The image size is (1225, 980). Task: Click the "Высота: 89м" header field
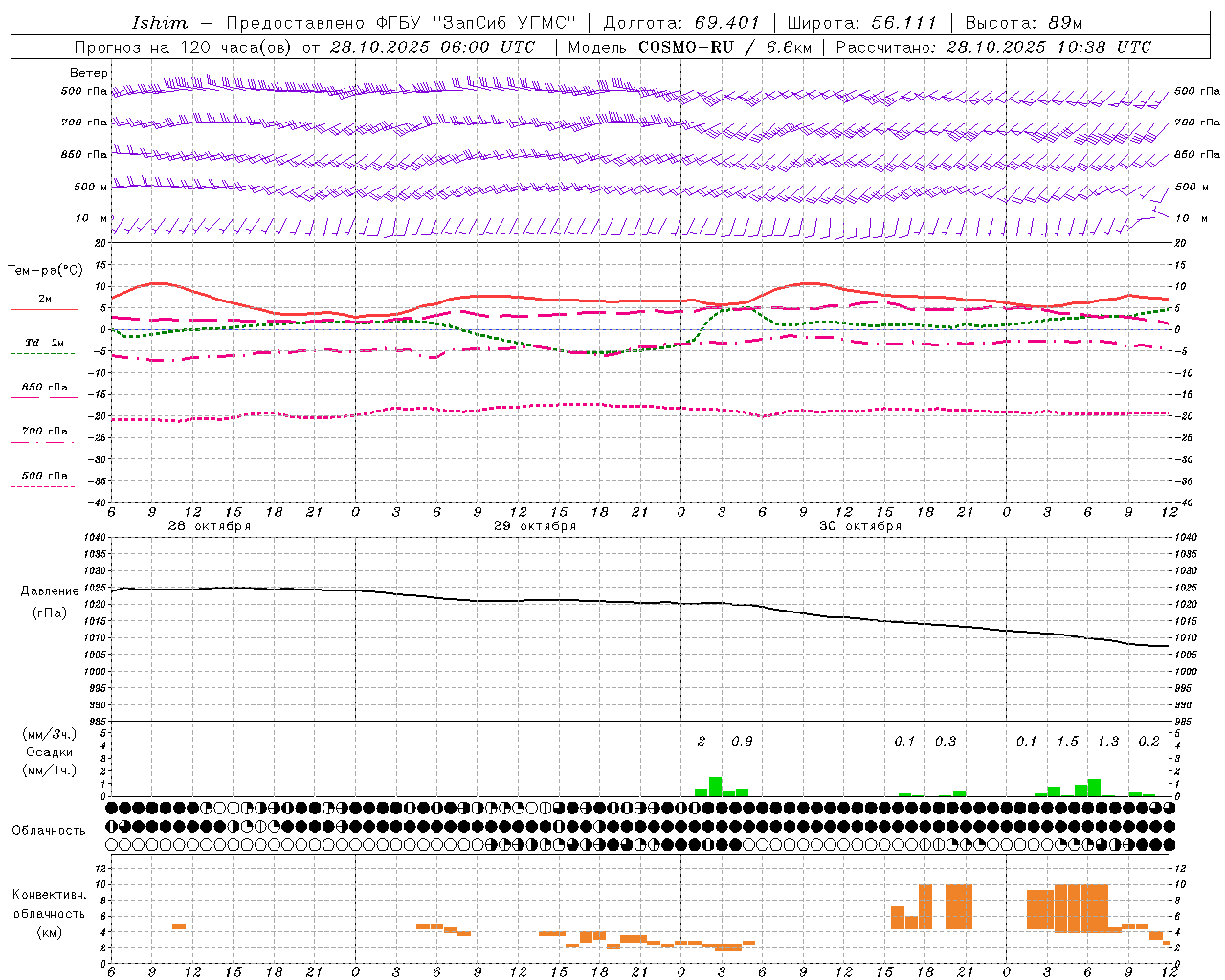(x=1023, y=23)
